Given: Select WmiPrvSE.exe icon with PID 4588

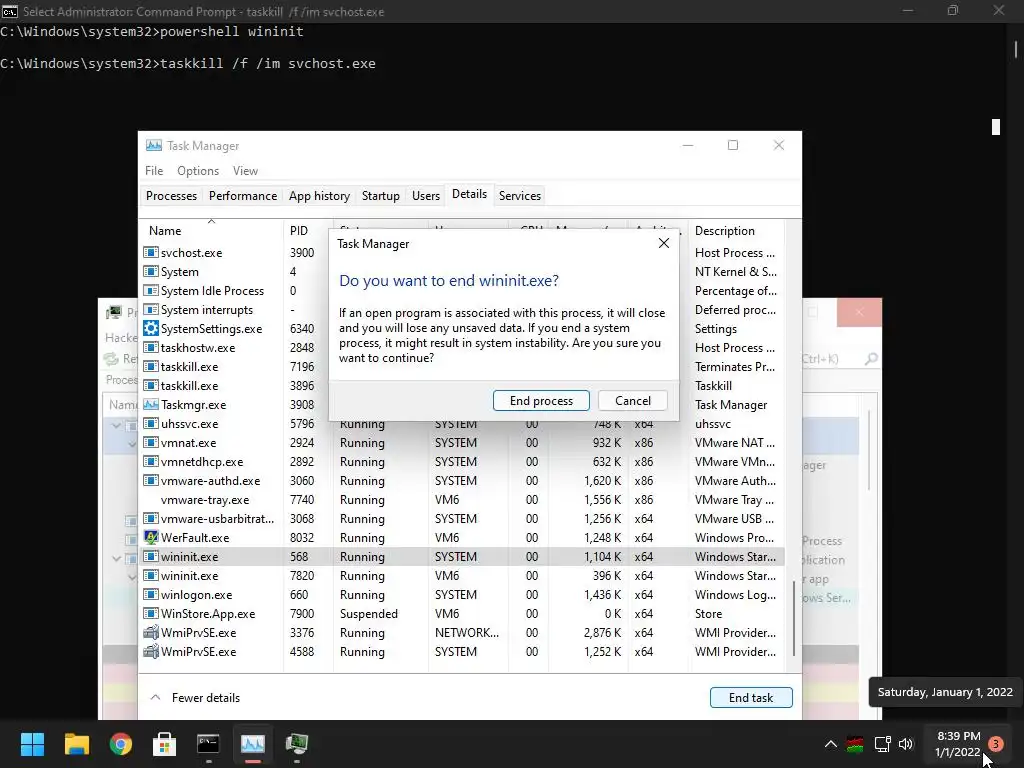Looking at the screenshot, I should (151, 651).
